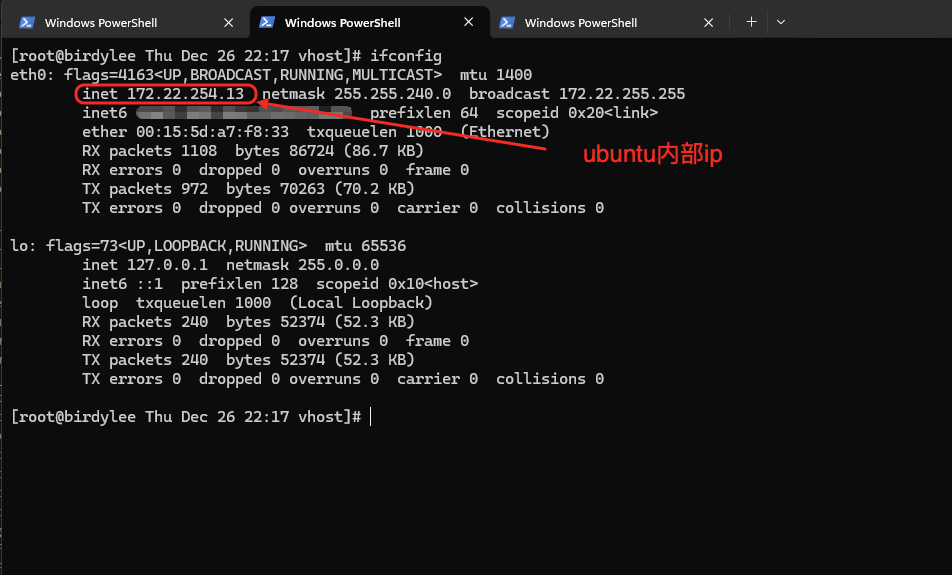Viewport: 952px width, 575px height.
Task: Click the interface name 'eth0:'
Action: click(x=33, y=75)
